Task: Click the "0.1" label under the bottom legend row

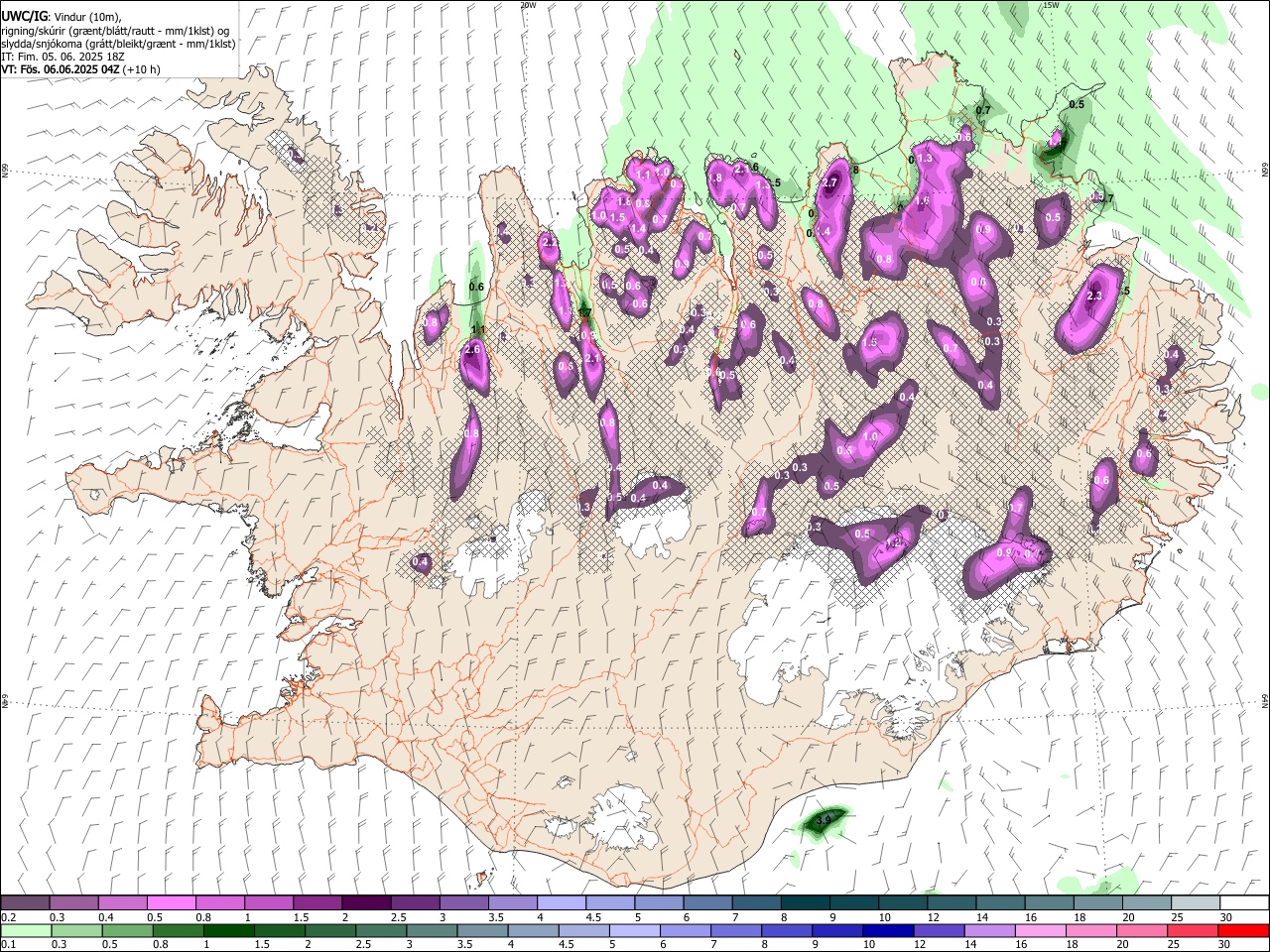Action: tap(9, 945)
